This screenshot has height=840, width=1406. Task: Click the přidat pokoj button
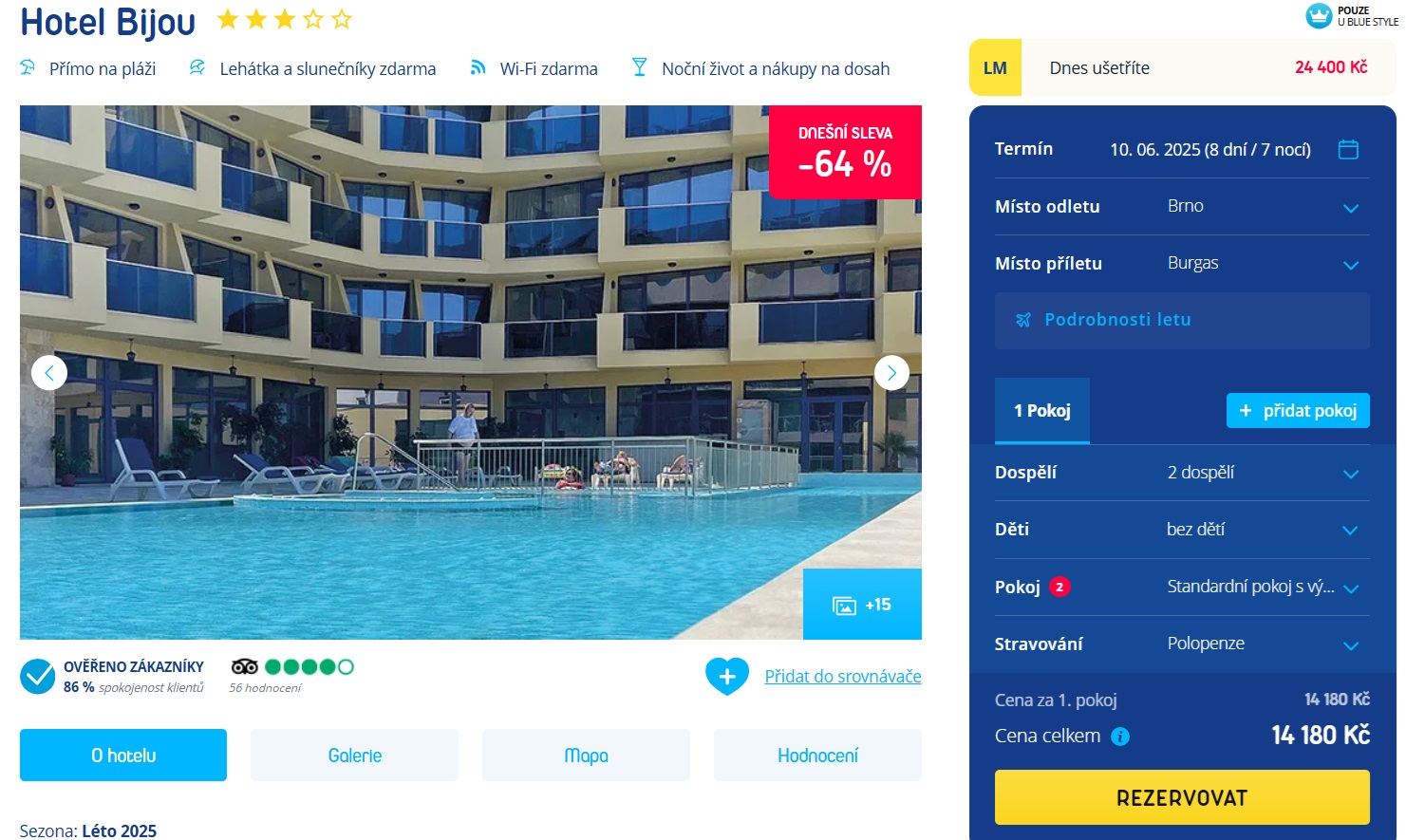[x=1298, y=411]
